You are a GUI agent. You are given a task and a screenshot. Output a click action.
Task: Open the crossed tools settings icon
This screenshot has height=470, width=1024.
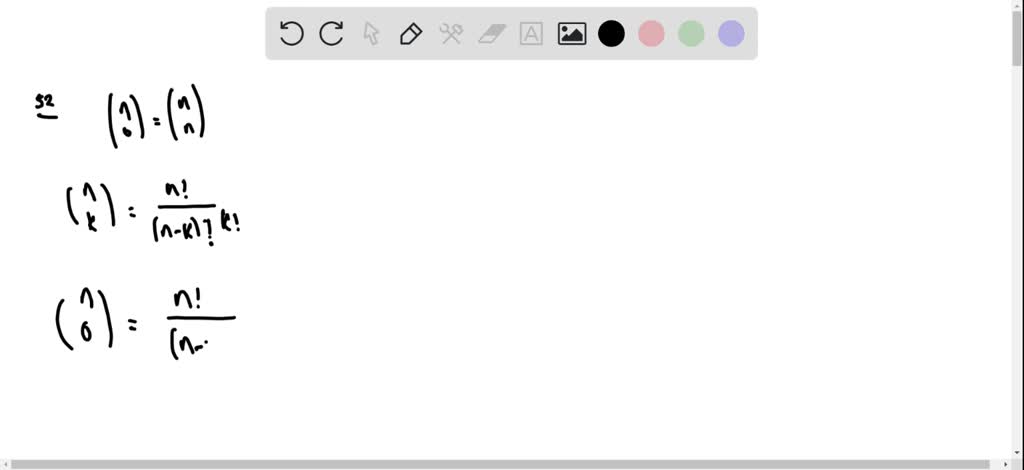click(451, 33)
